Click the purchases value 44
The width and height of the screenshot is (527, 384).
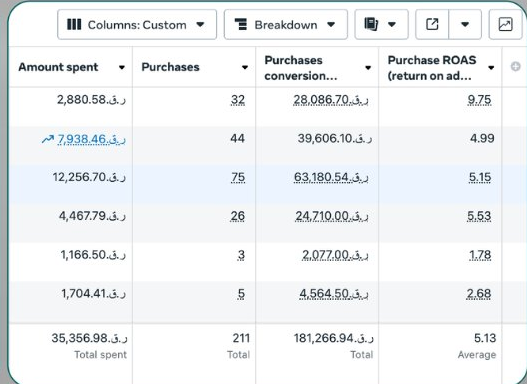tap(238, 138)
